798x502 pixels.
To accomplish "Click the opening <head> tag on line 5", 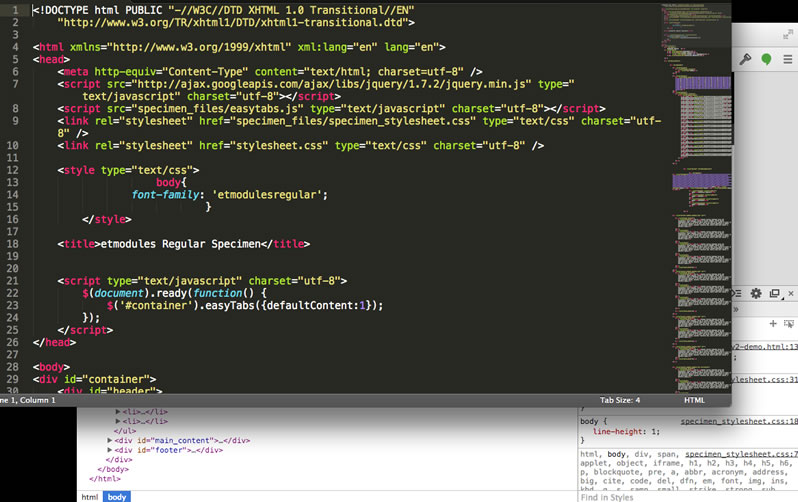I will tap(51, 60).
